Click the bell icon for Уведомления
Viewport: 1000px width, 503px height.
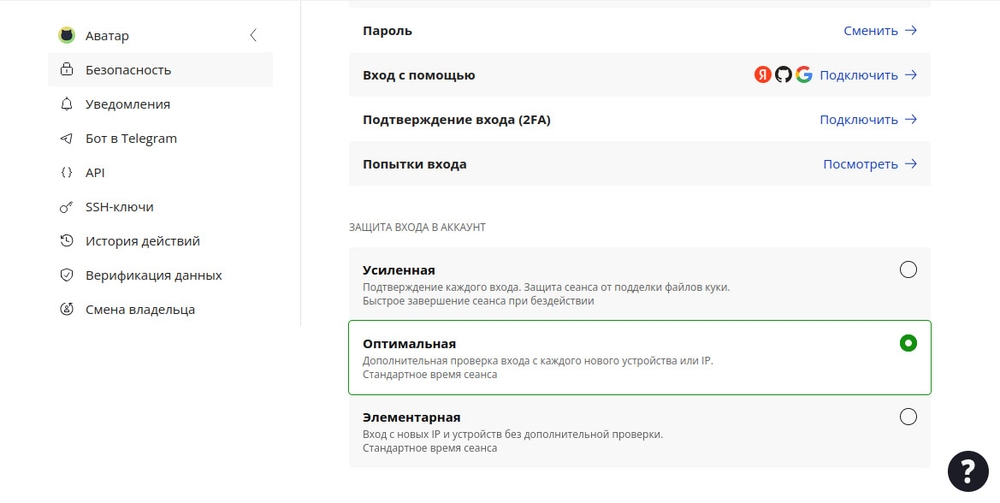[67, 104]
